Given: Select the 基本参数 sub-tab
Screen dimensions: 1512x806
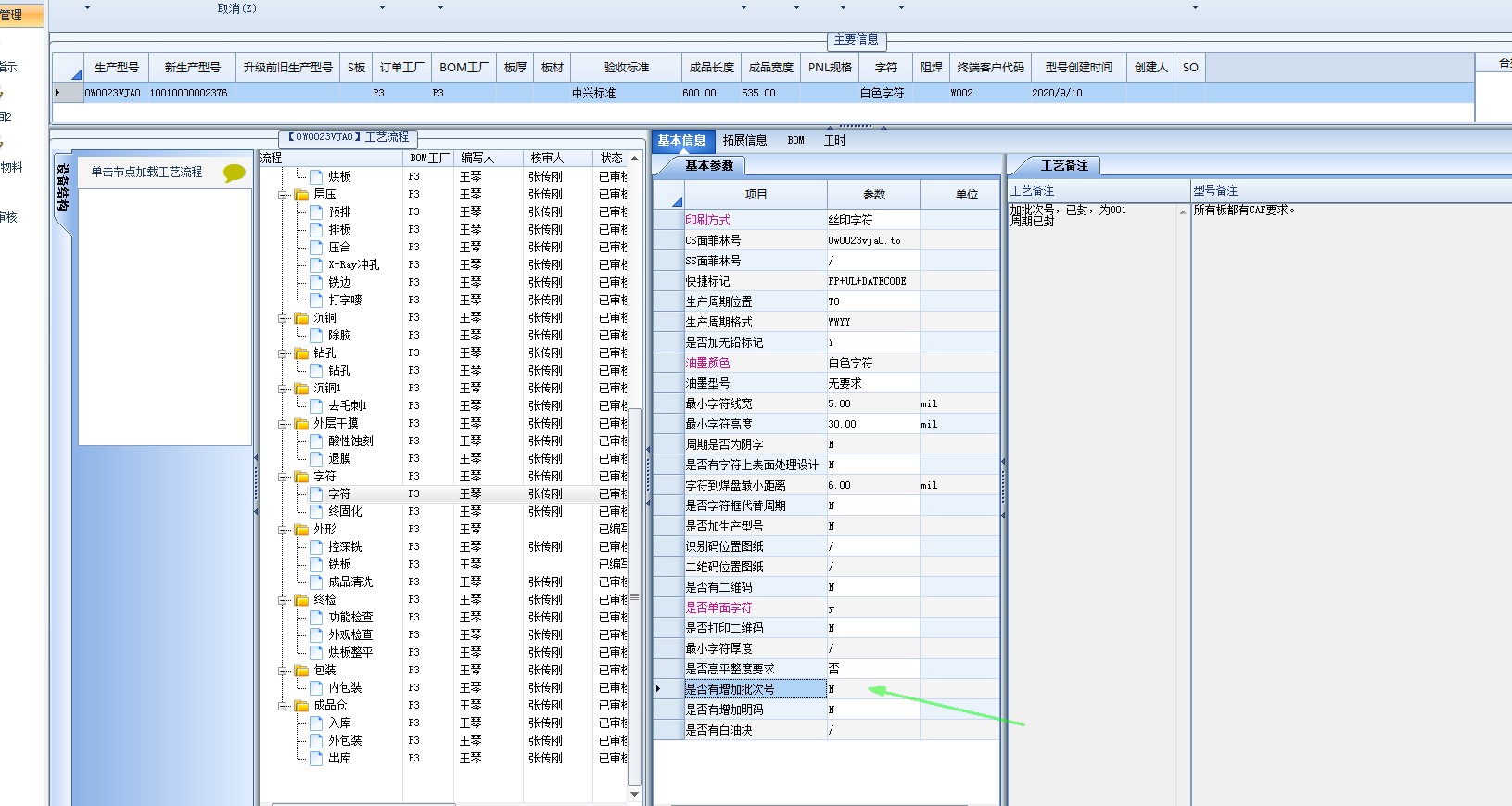Looking at the screenshot, I should pos(709,165).
